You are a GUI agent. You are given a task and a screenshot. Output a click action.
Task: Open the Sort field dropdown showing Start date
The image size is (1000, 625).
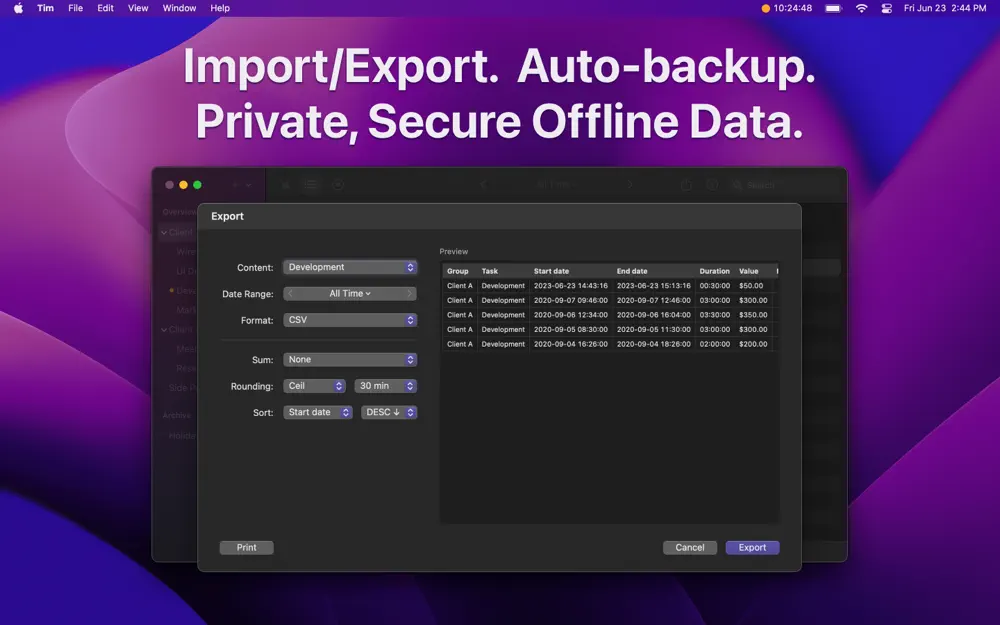318,413
